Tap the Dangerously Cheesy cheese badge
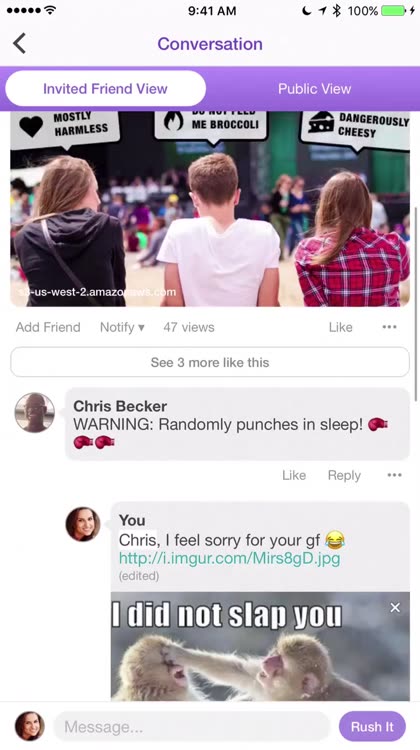The image size is (420, 750). (355, 125)
